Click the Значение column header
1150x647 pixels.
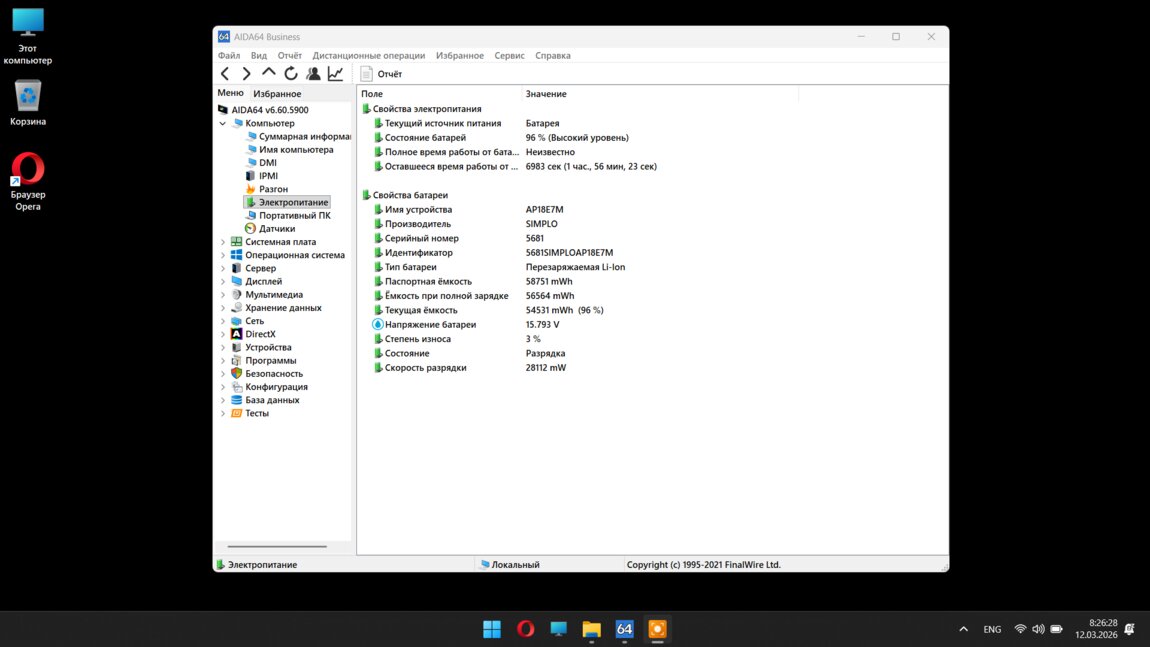(x=546, y=94)
